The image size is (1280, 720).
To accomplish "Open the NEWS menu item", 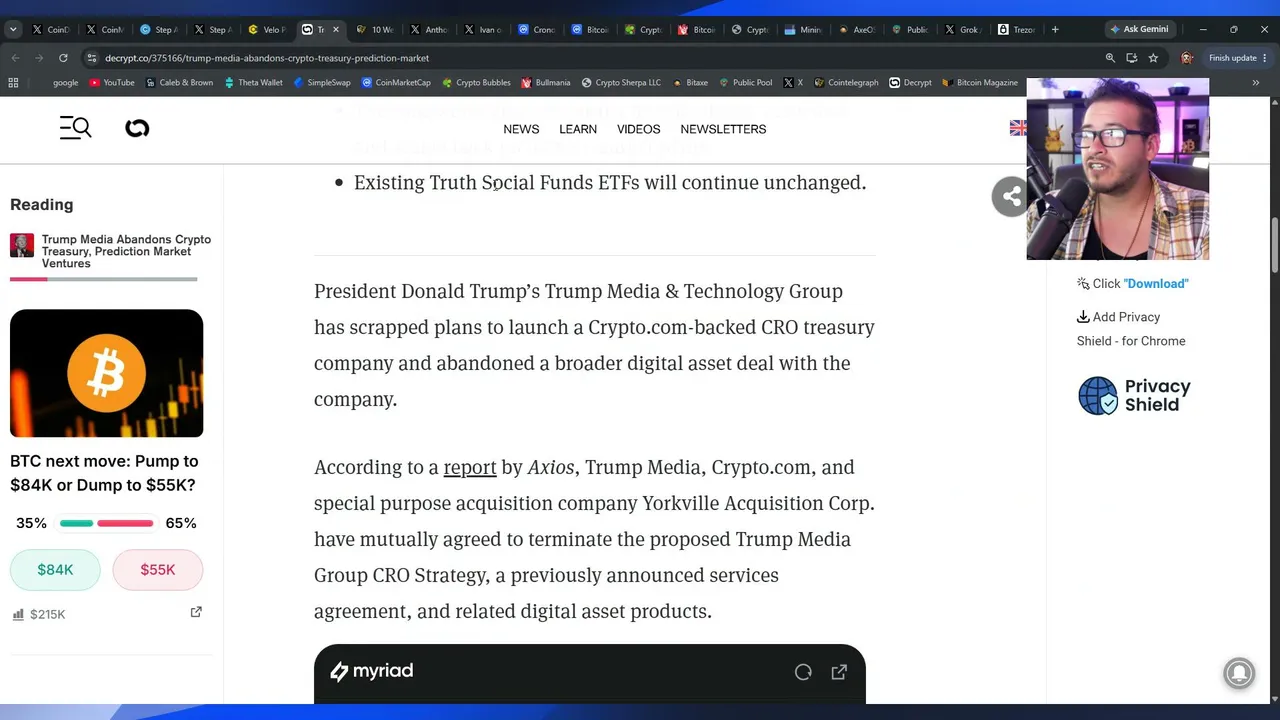I will [521, 129].
